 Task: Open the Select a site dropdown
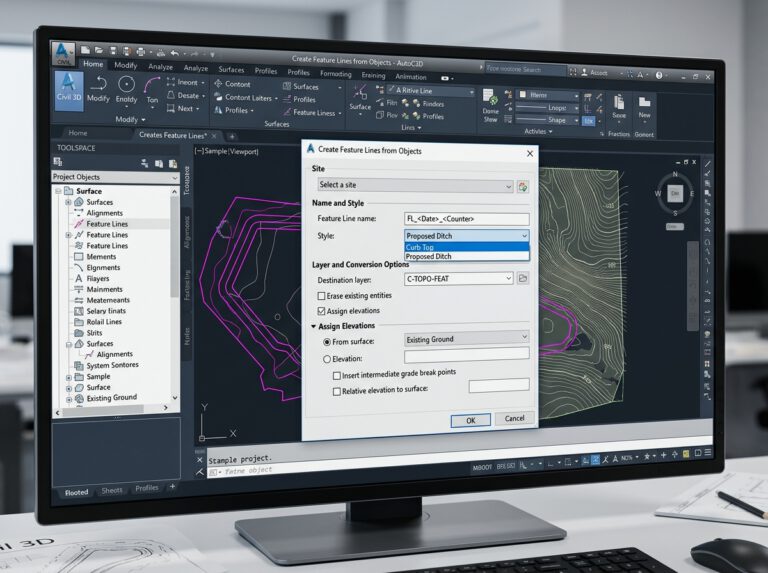pyautogui.click(x=415, y=185)
